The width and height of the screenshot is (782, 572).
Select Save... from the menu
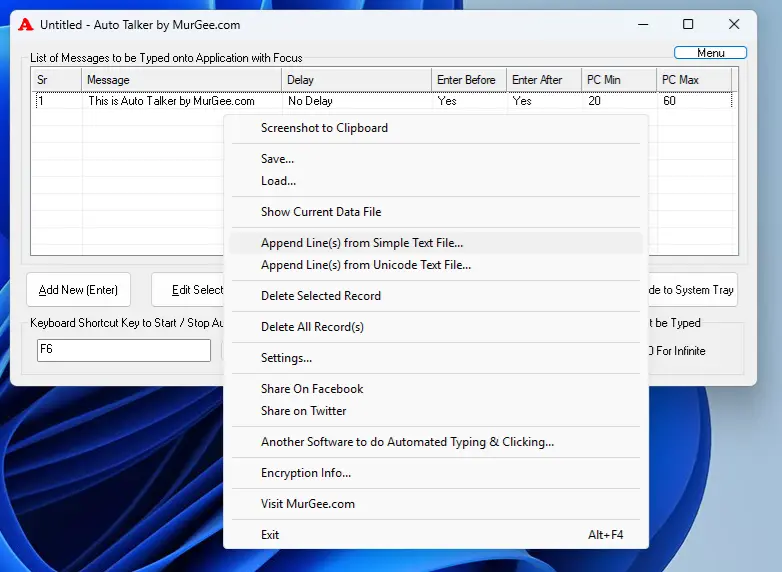436,159
